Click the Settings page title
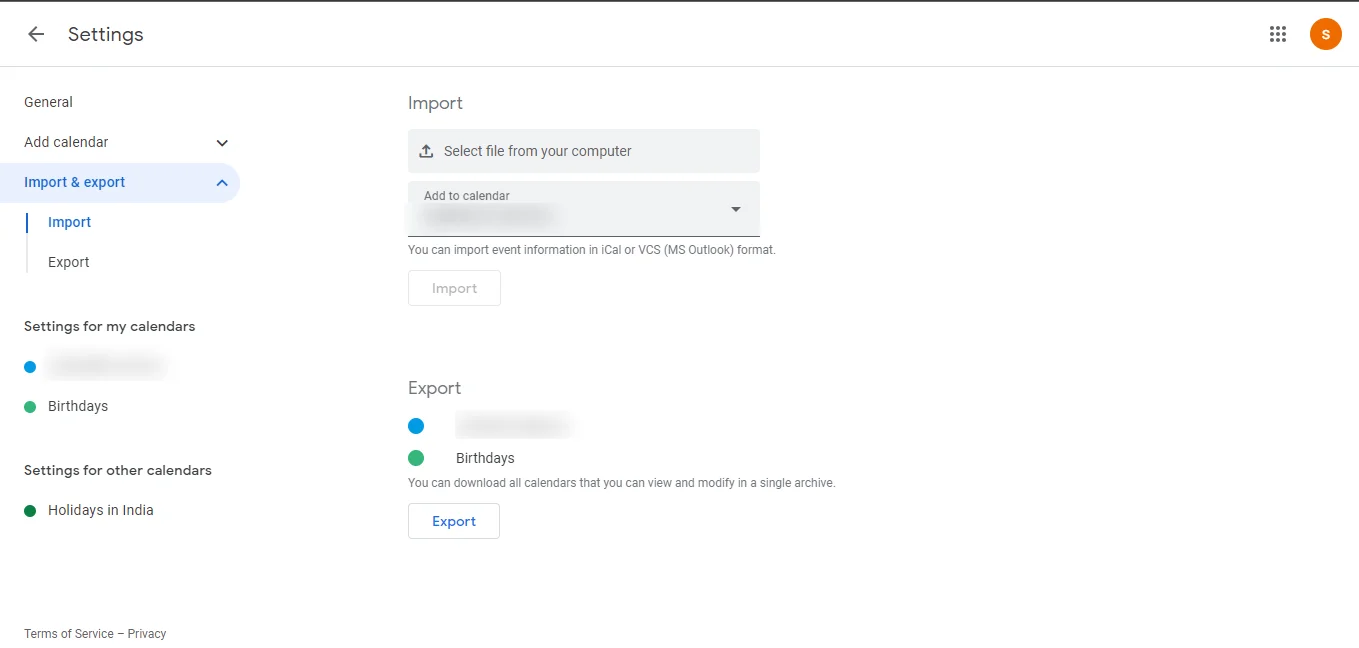Image resolution: width=1359 pixels, height=648 pixels. 106,34
